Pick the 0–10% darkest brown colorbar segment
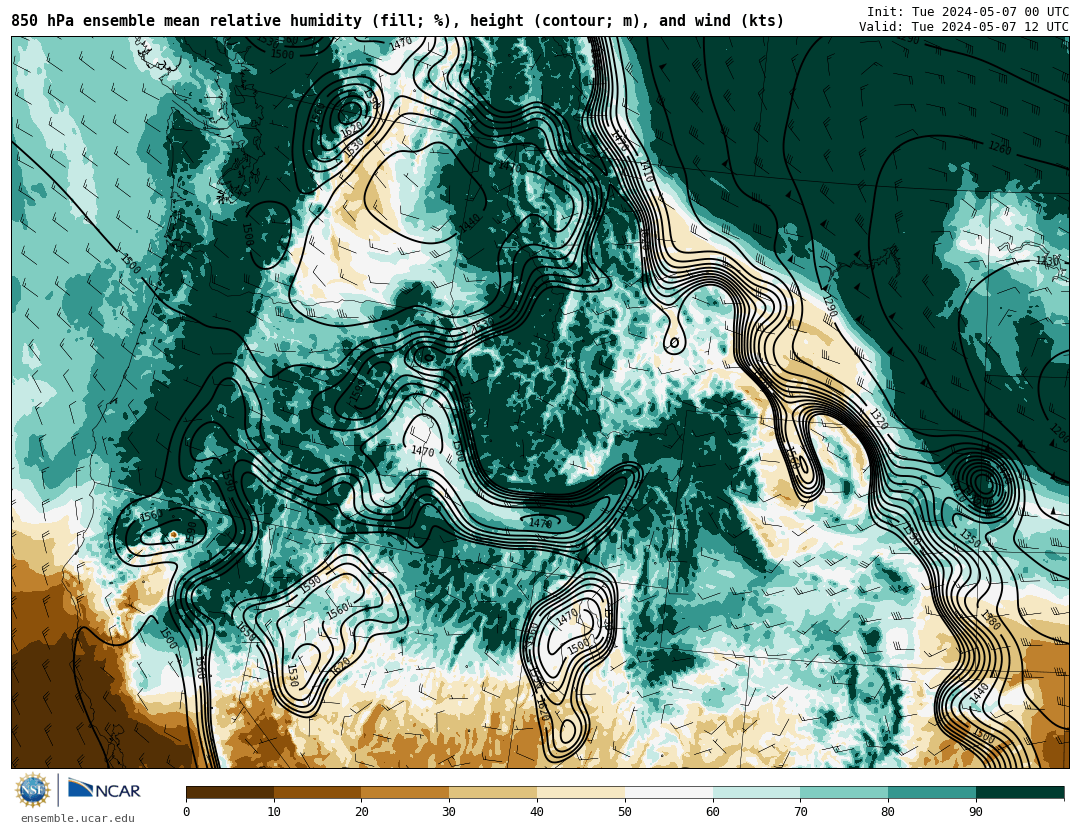This screenshot has width=1080, height=831. [x=230, y=792]
